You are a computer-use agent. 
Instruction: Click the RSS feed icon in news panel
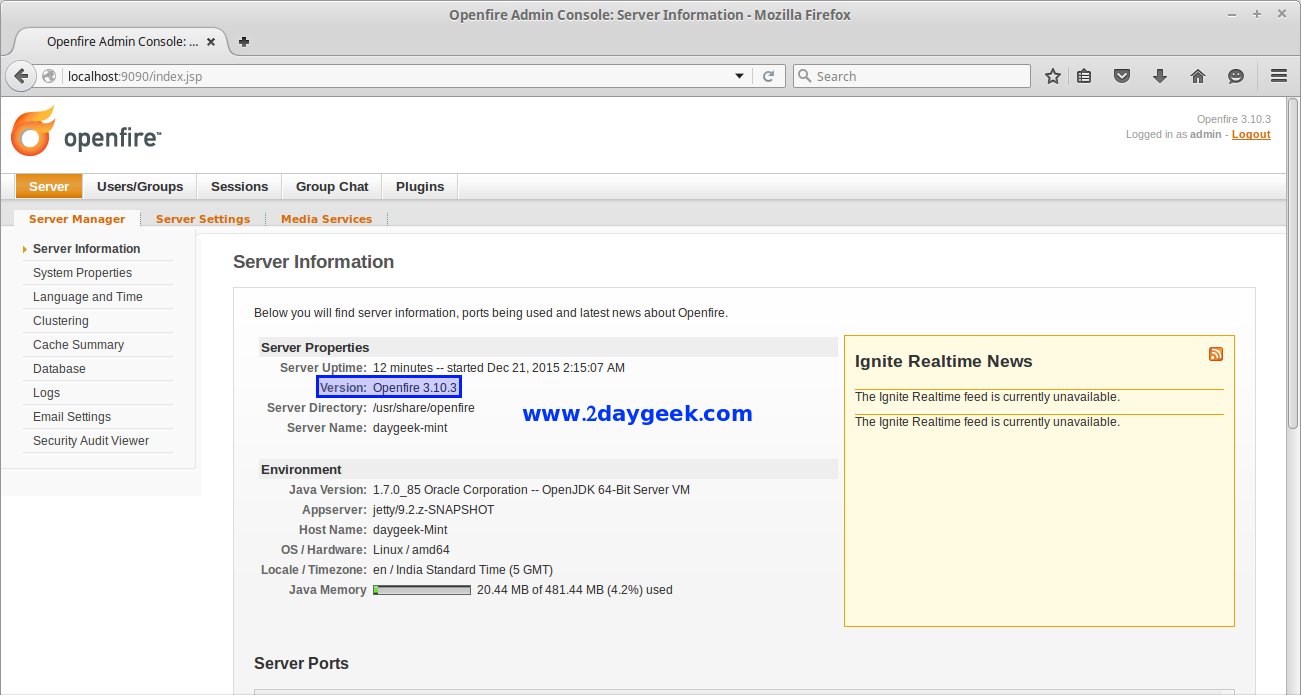[x=1216, y=354]
